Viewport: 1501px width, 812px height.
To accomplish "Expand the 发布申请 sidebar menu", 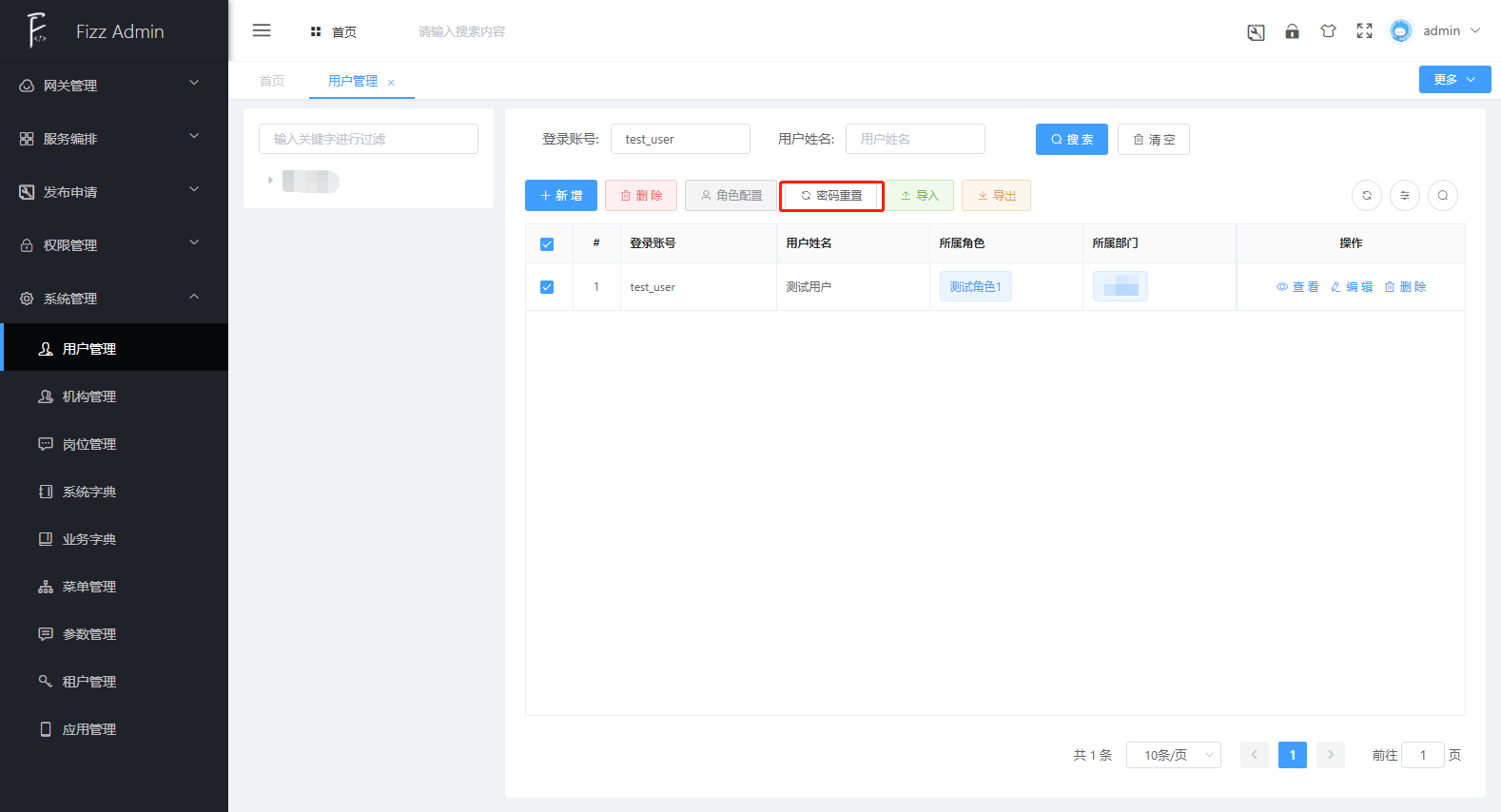I will click(x=114, y=192).
